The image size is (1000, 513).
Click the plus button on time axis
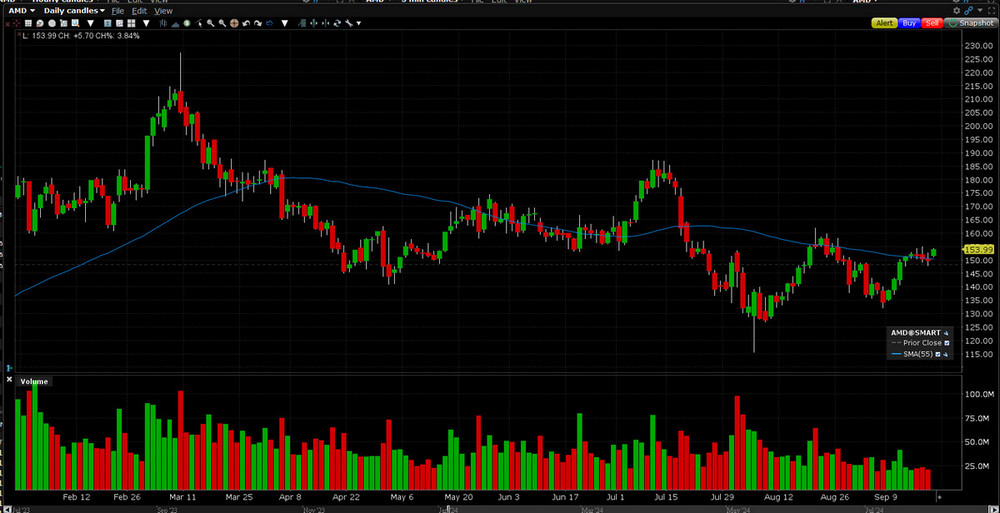click(x=938, y=496)
